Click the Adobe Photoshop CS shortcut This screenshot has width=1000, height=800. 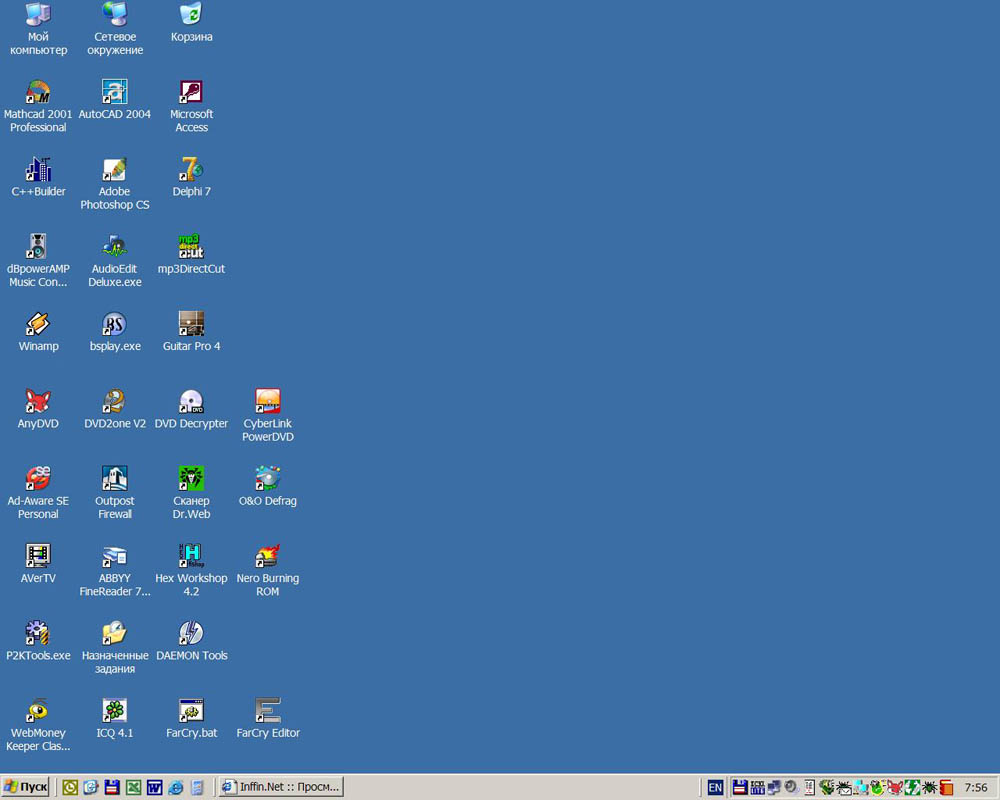(x=115, y=183)
